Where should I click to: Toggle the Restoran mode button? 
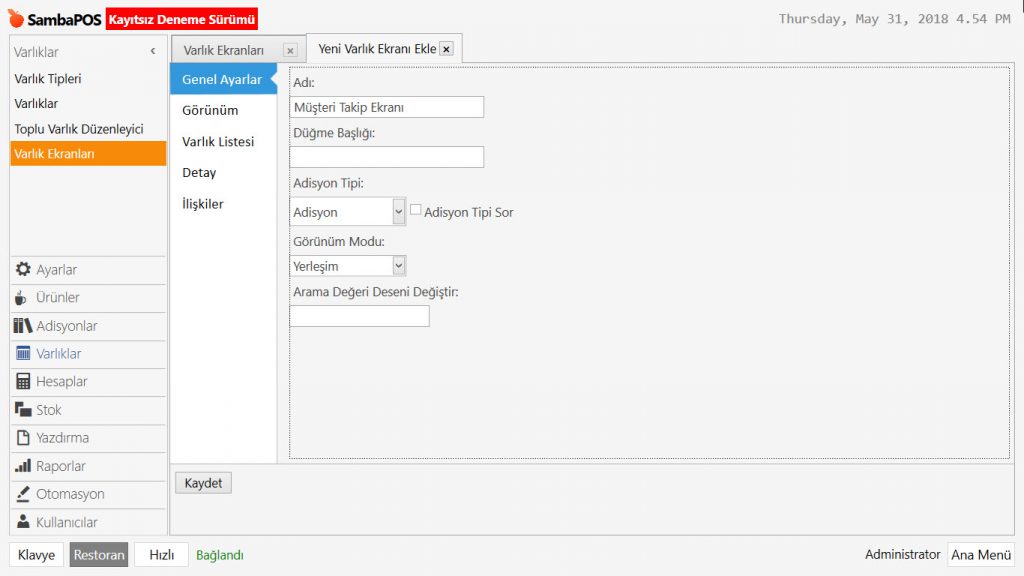pyautogui.click(x=99, y=555)
